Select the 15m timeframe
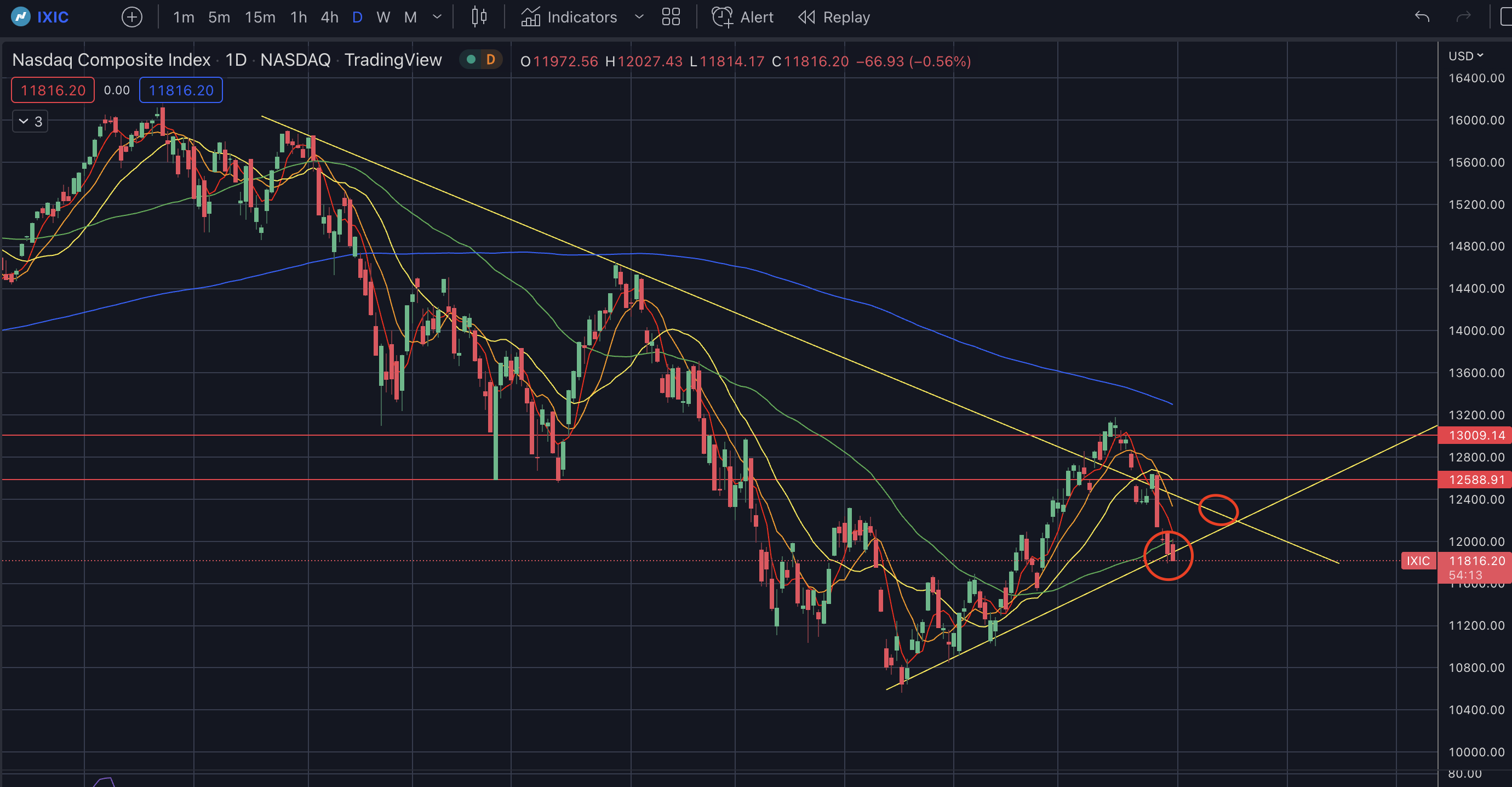 coord(260,17)
